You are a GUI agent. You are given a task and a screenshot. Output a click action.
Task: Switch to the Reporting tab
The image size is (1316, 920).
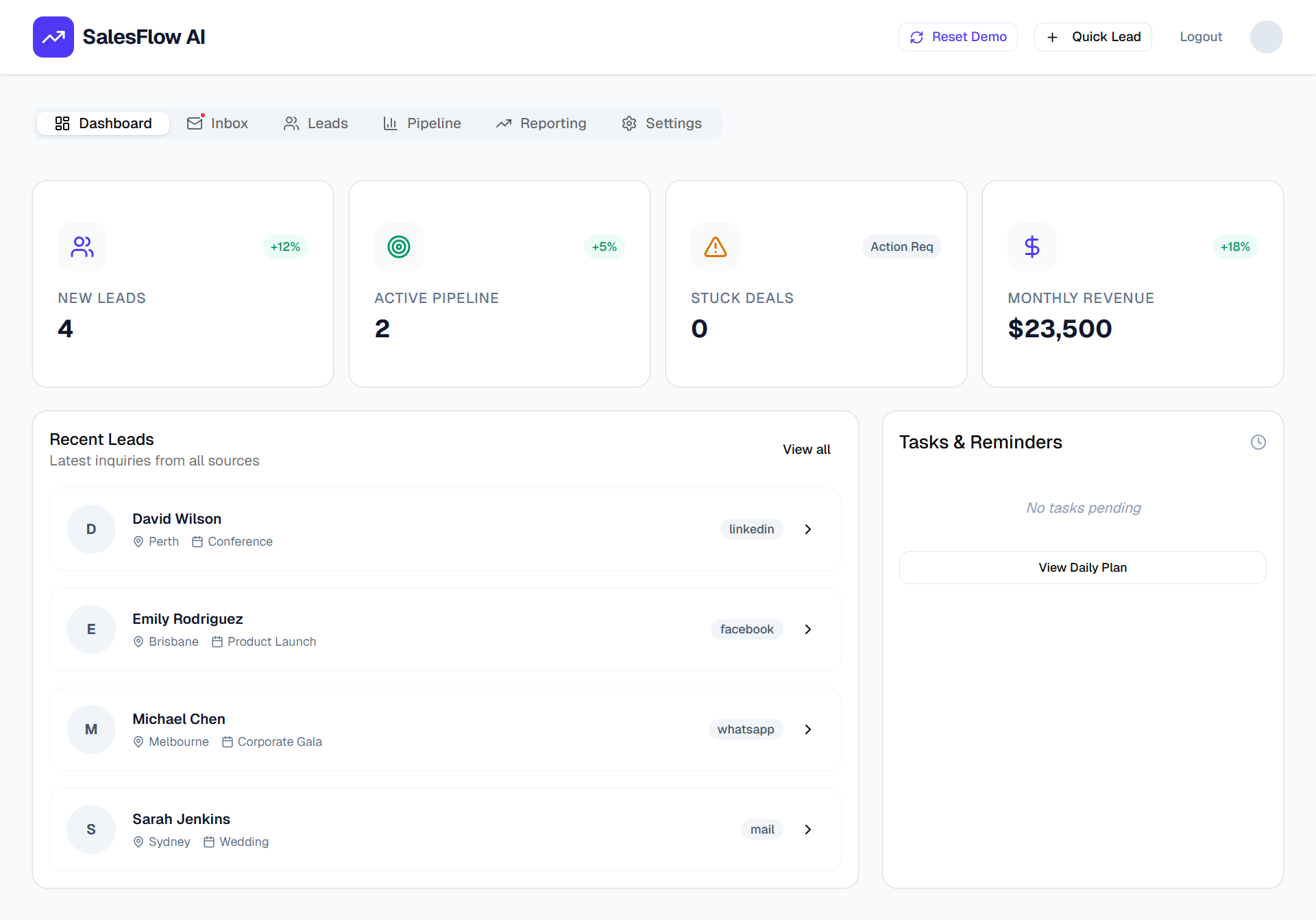[541, 123]
